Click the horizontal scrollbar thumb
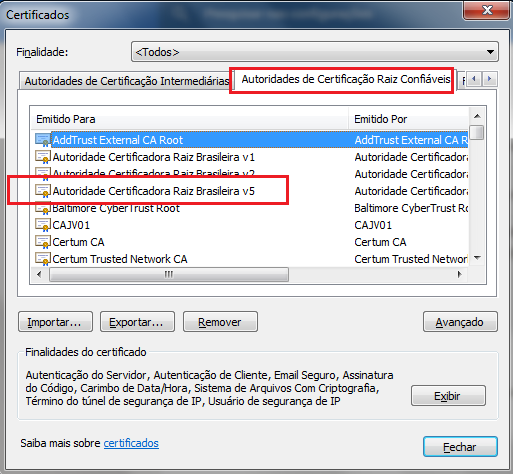The image size is (513, 474). pyautogui.click(x=169, y=274)
